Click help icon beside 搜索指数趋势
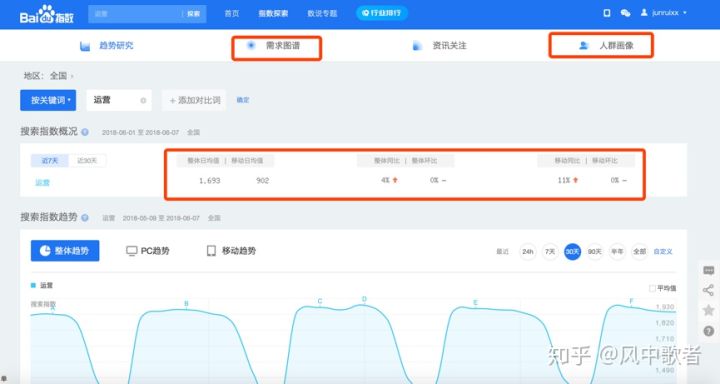The width and height of the screenshot is (720, 384). tap(85, 218)
